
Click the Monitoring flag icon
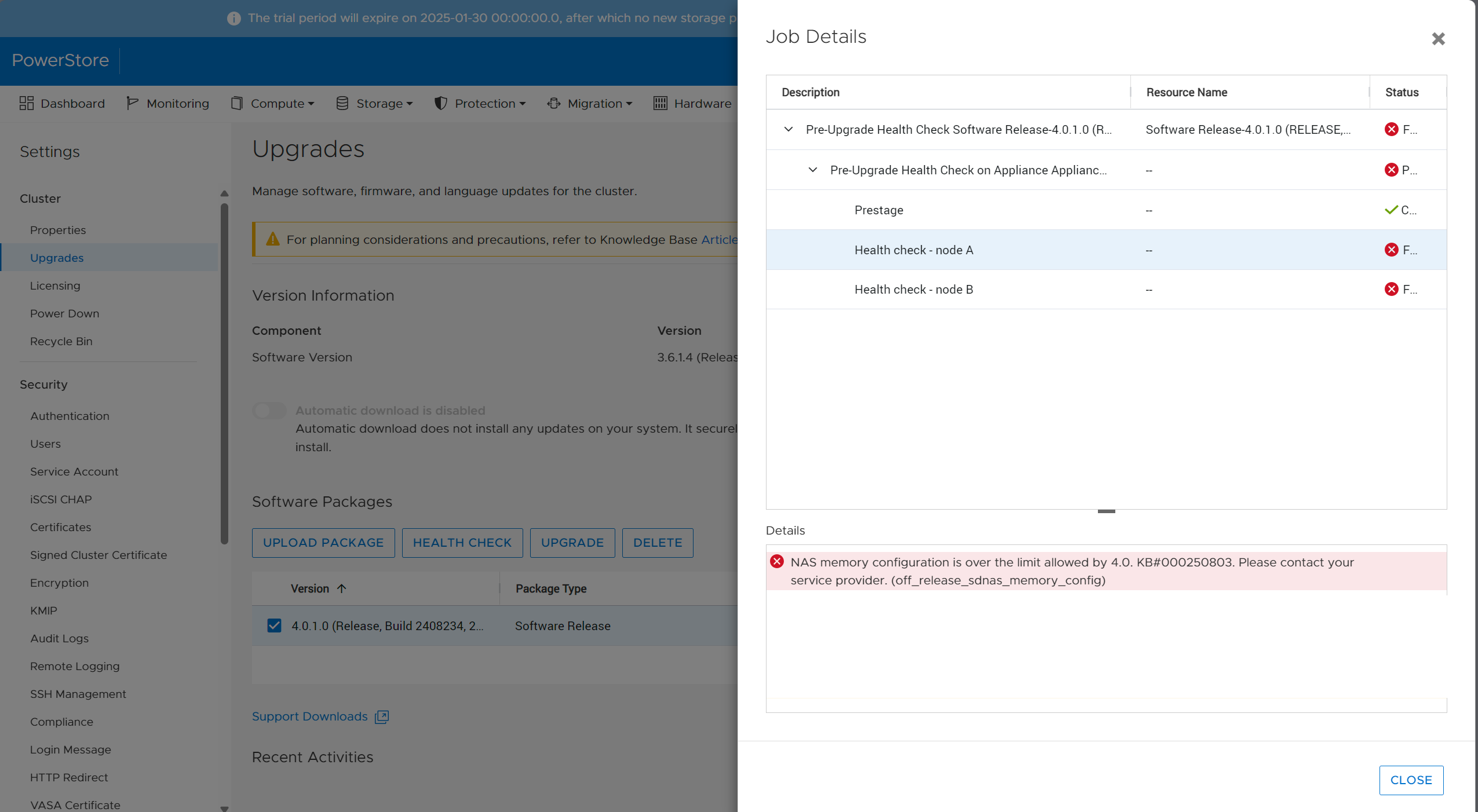tap(132, 103)
